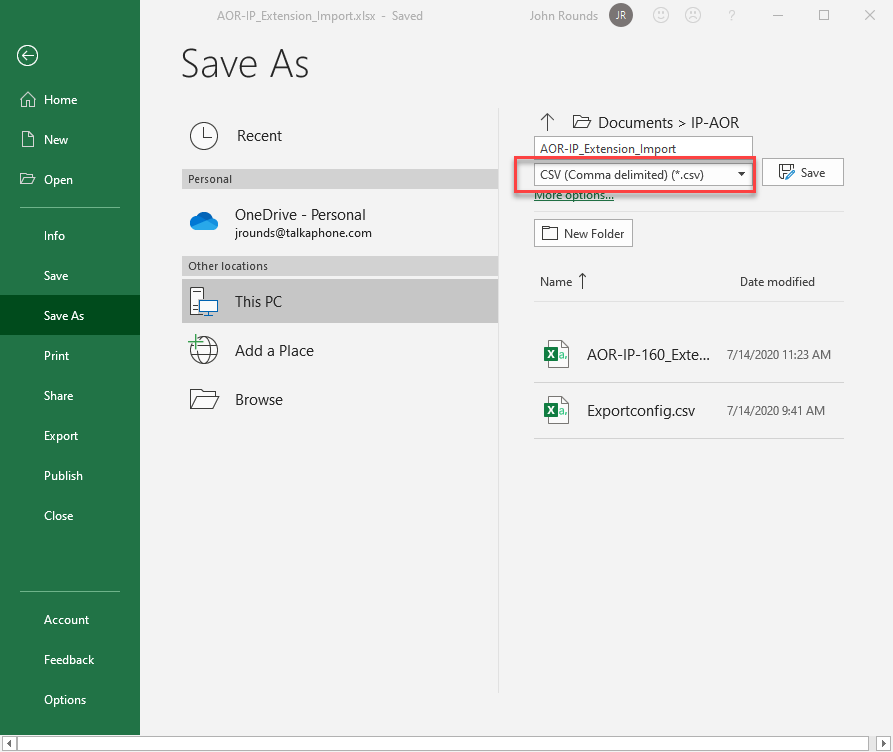Open the More options link
This screenshot has height=752, width=893.
574,196
